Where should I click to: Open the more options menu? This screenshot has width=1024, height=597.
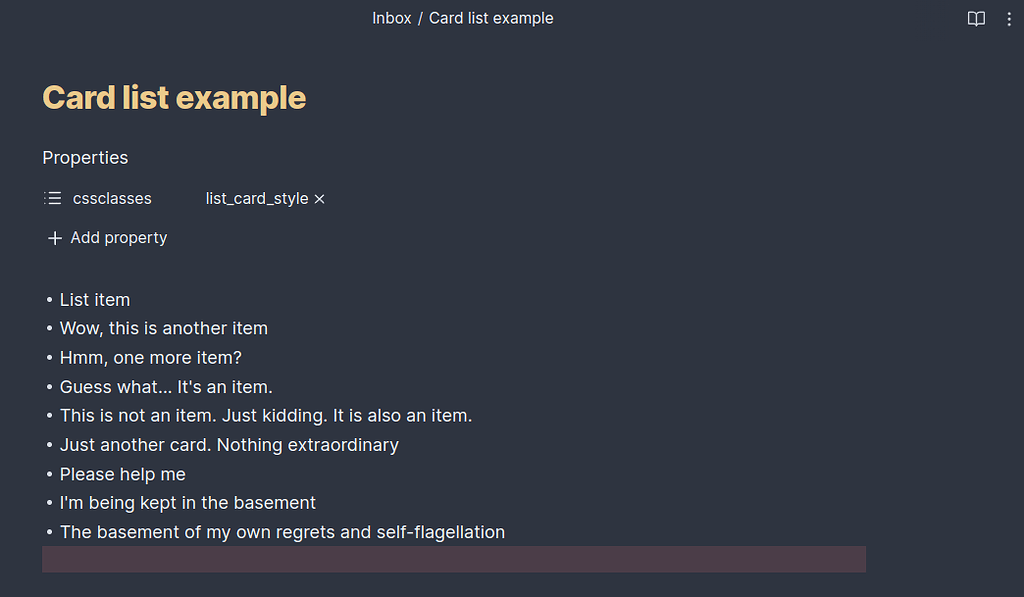click(1011, 18)
